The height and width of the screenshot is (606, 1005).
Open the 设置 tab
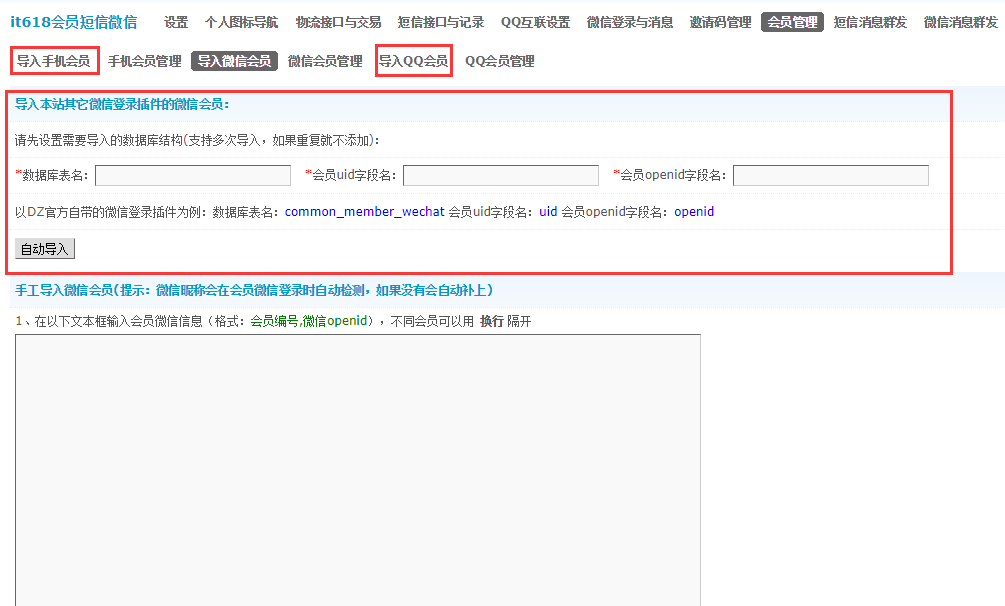[x=176, y=22]
